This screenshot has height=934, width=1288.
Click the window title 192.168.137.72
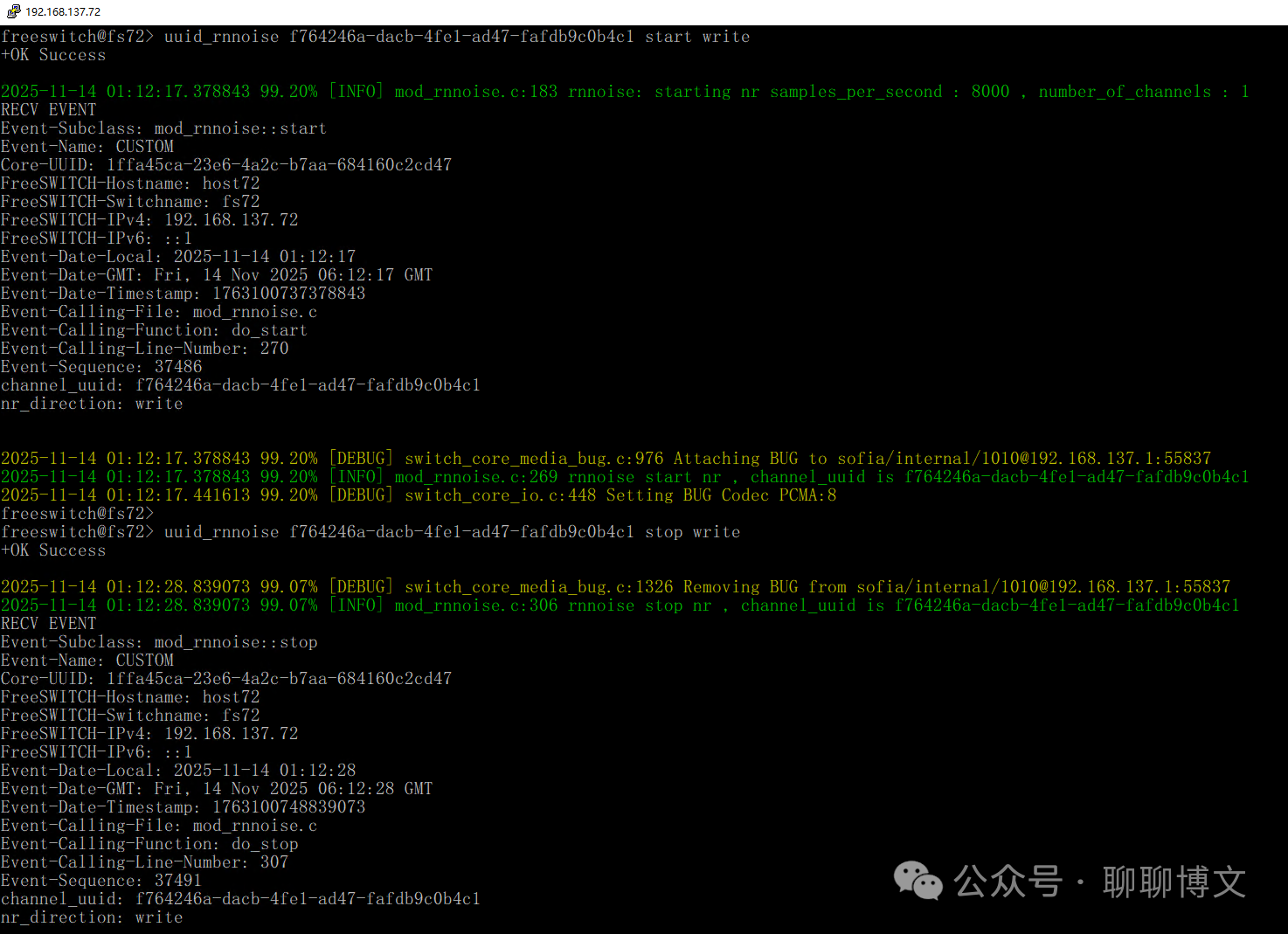click(x=63, y=12)
